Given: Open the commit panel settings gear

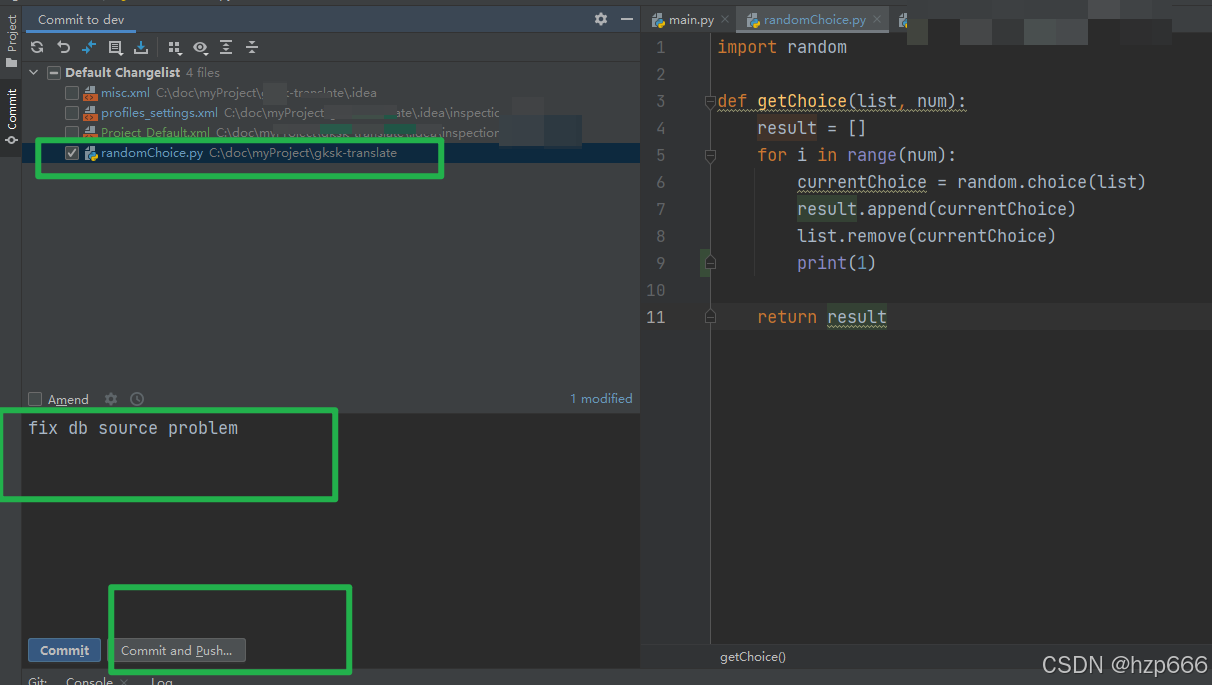Looking at the screenshot, I should pos(600,19).
